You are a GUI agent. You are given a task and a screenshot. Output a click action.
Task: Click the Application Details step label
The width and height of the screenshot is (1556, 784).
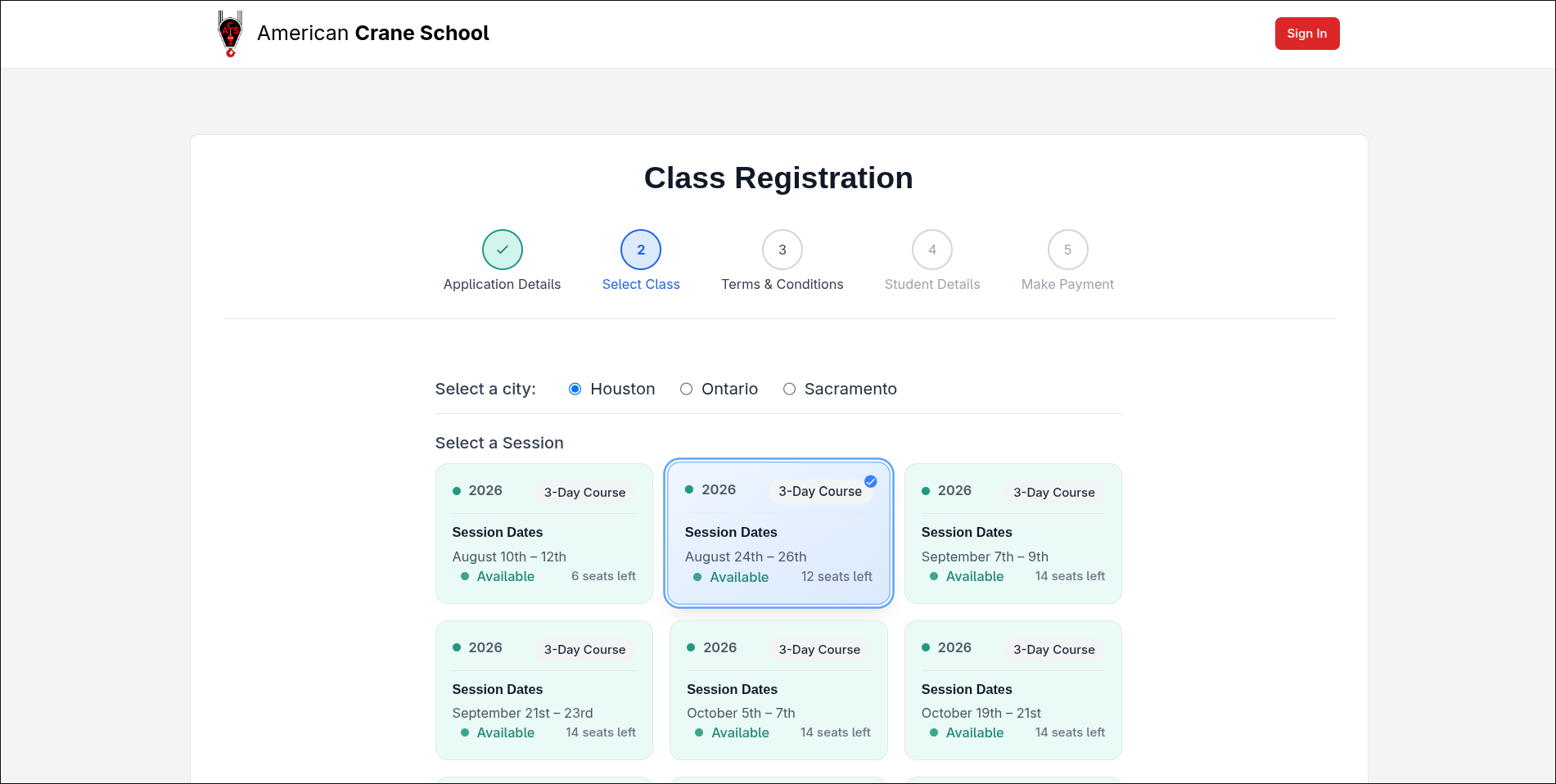point(503,284)
